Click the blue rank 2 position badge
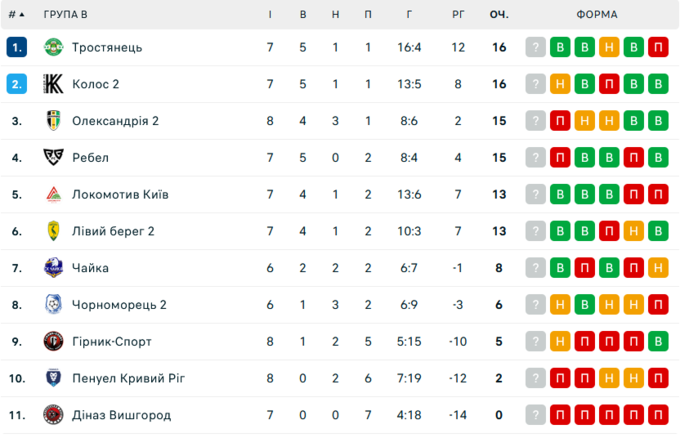The image size is (680, 438). (x=16, y=84)
